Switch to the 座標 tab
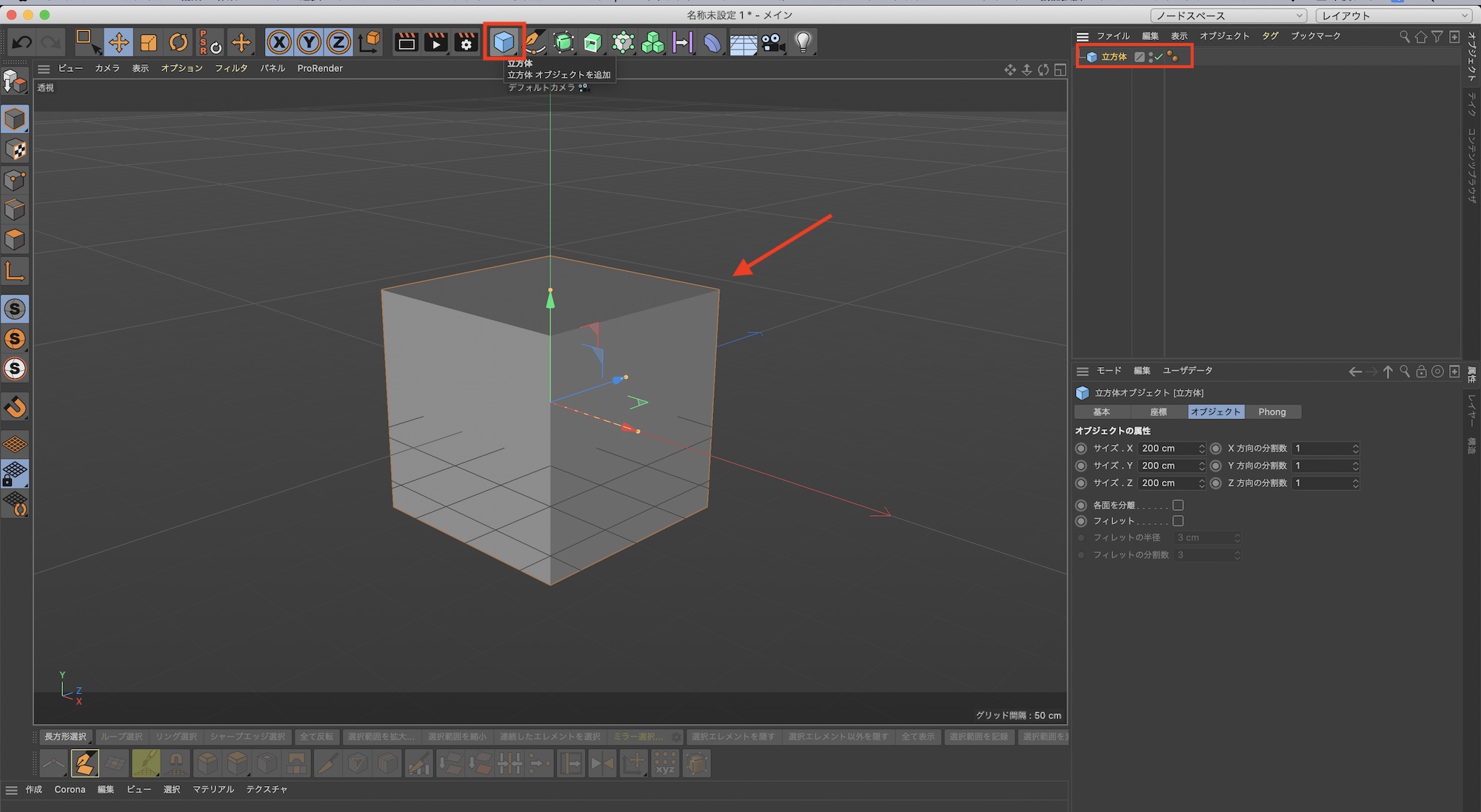This screenshot has width=1481, height=812. (1158, 412)
